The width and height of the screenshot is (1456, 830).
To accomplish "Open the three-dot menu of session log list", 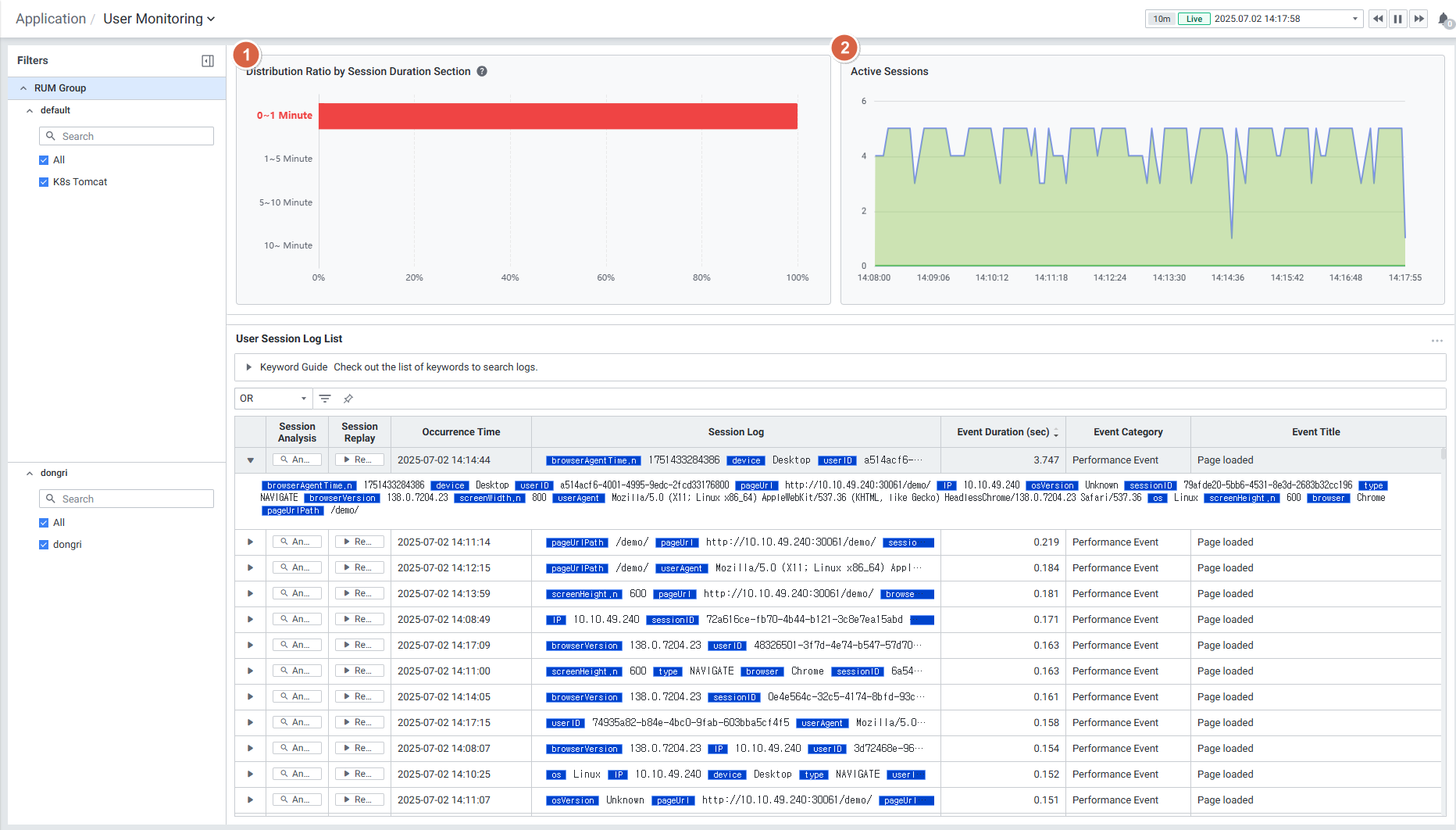I will click(1436, 341).
